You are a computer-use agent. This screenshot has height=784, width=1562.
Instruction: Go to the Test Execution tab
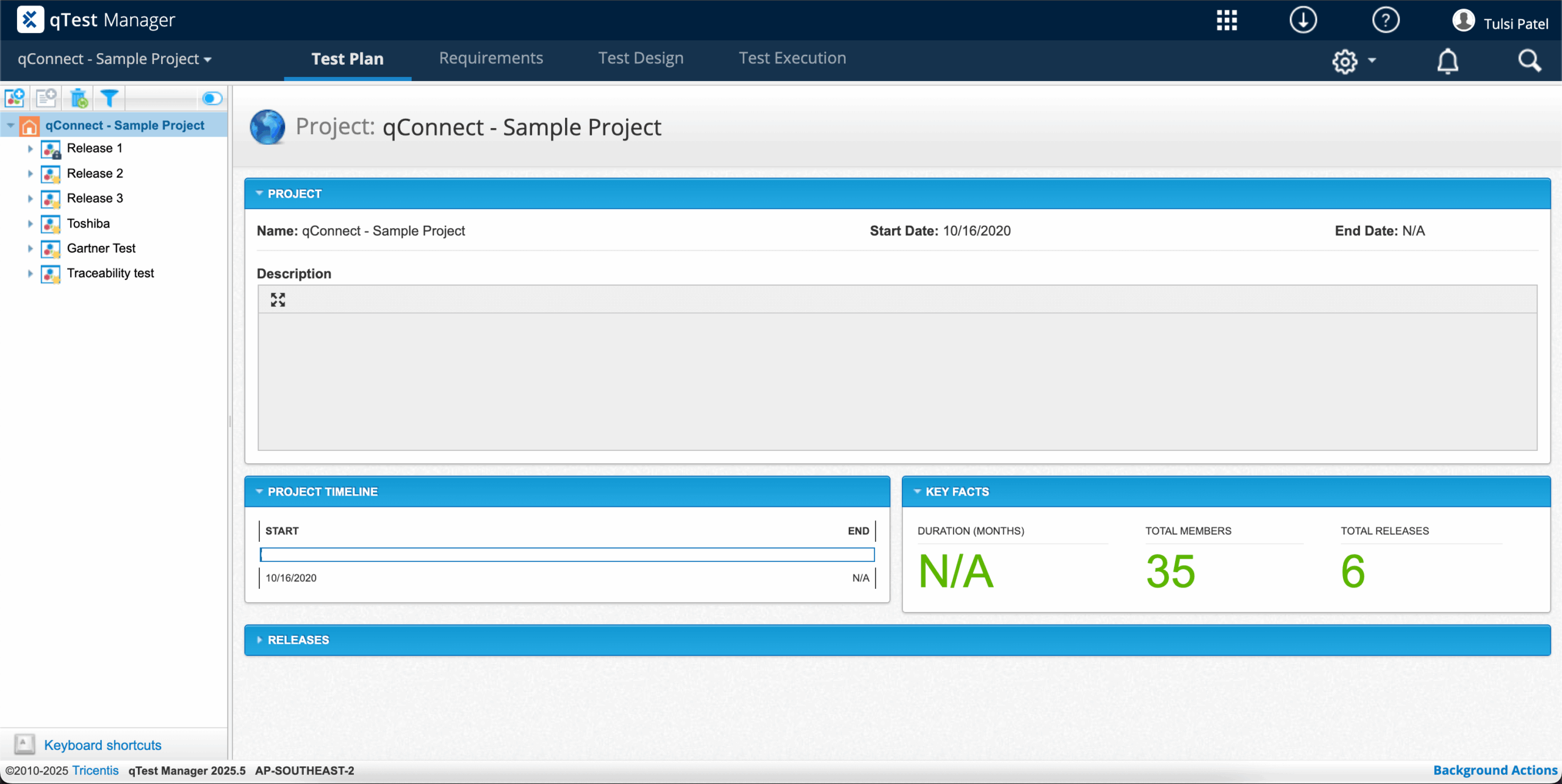click(792, 58)
